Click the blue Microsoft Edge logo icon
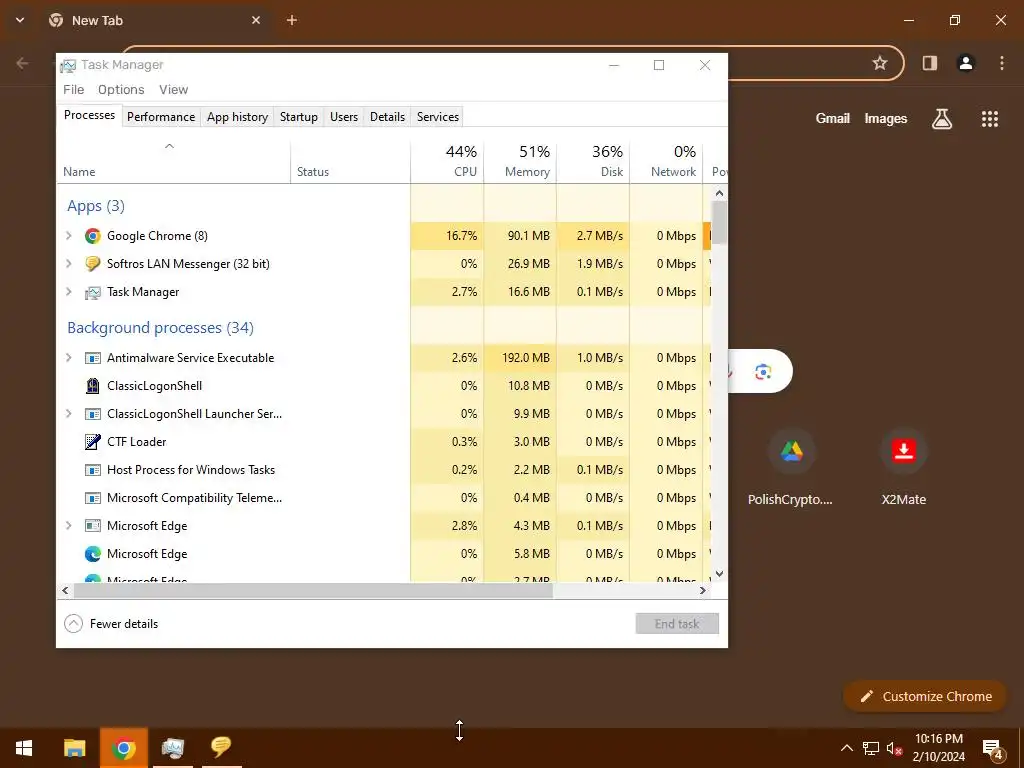1024x768 pixels. click(x=93, y=554)
